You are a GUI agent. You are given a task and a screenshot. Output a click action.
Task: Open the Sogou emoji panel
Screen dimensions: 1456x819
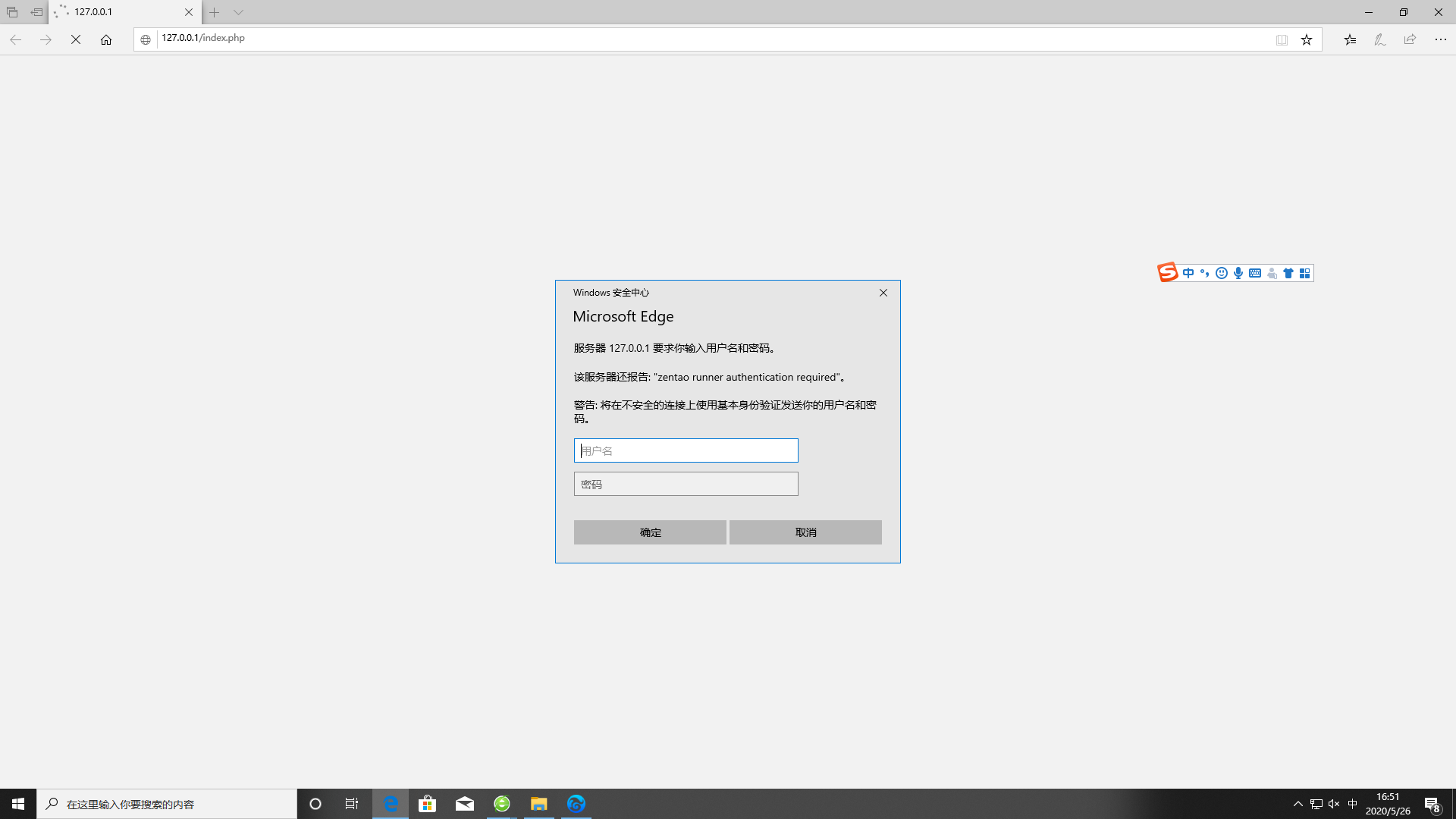[x=1222, y=273]
